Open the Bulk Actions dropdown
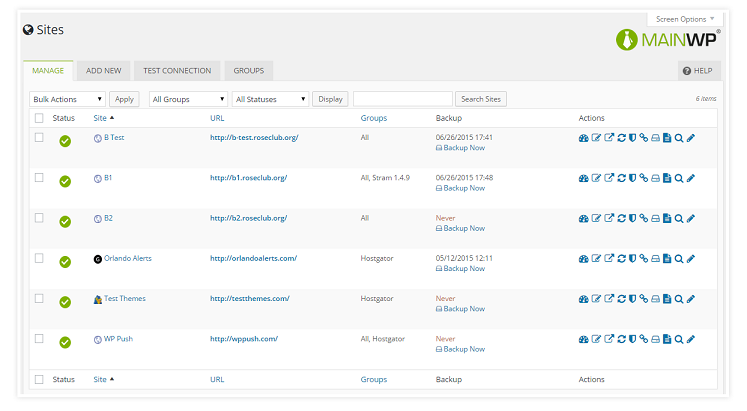The image size is (747, 411). pyautogui.click(x=67, y=99)
